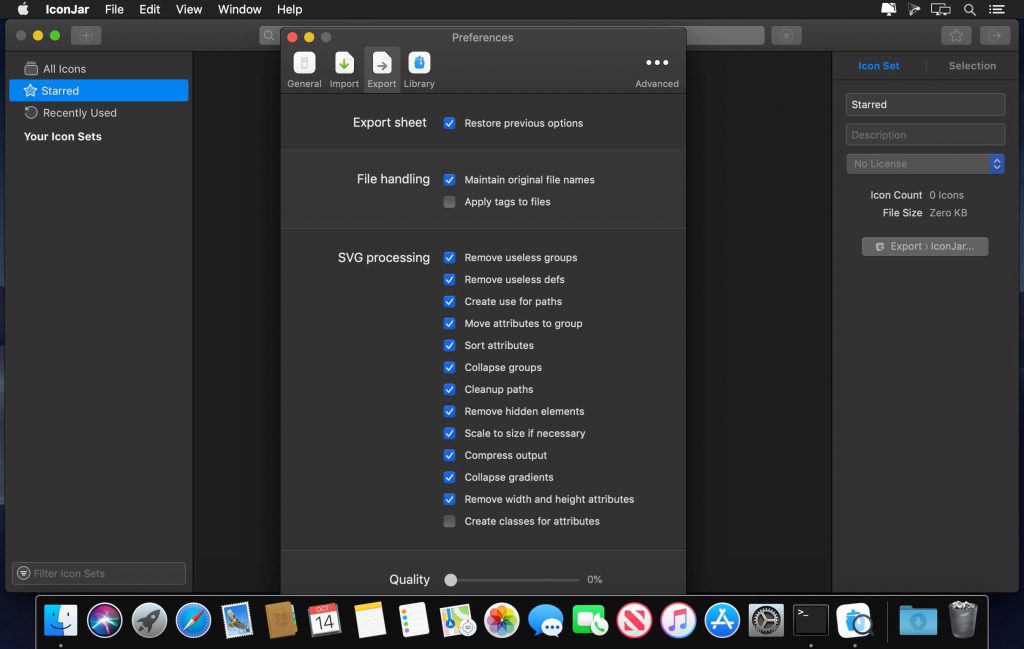Click the add icon set plus button

(85, 35)
